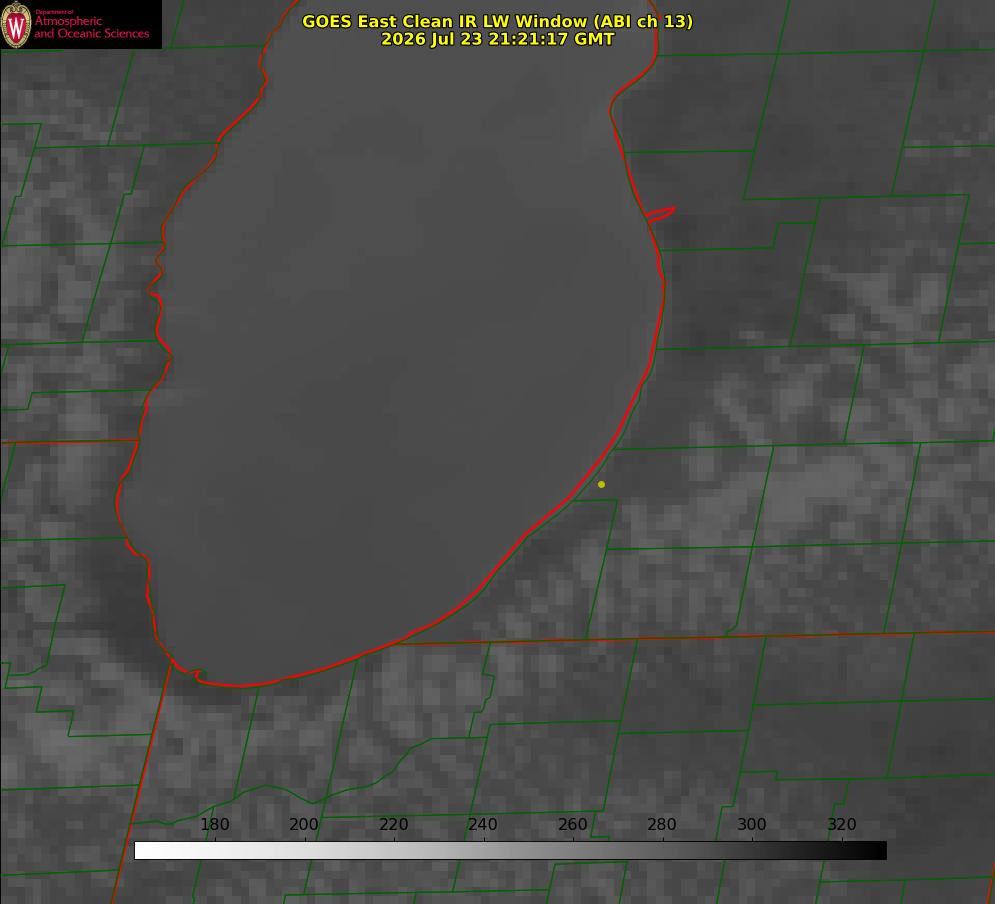The height and width of the screenshot is (904, 995).
Task: Click the "(ABI ch 13)" text in title
Action: tap(643, 21)
